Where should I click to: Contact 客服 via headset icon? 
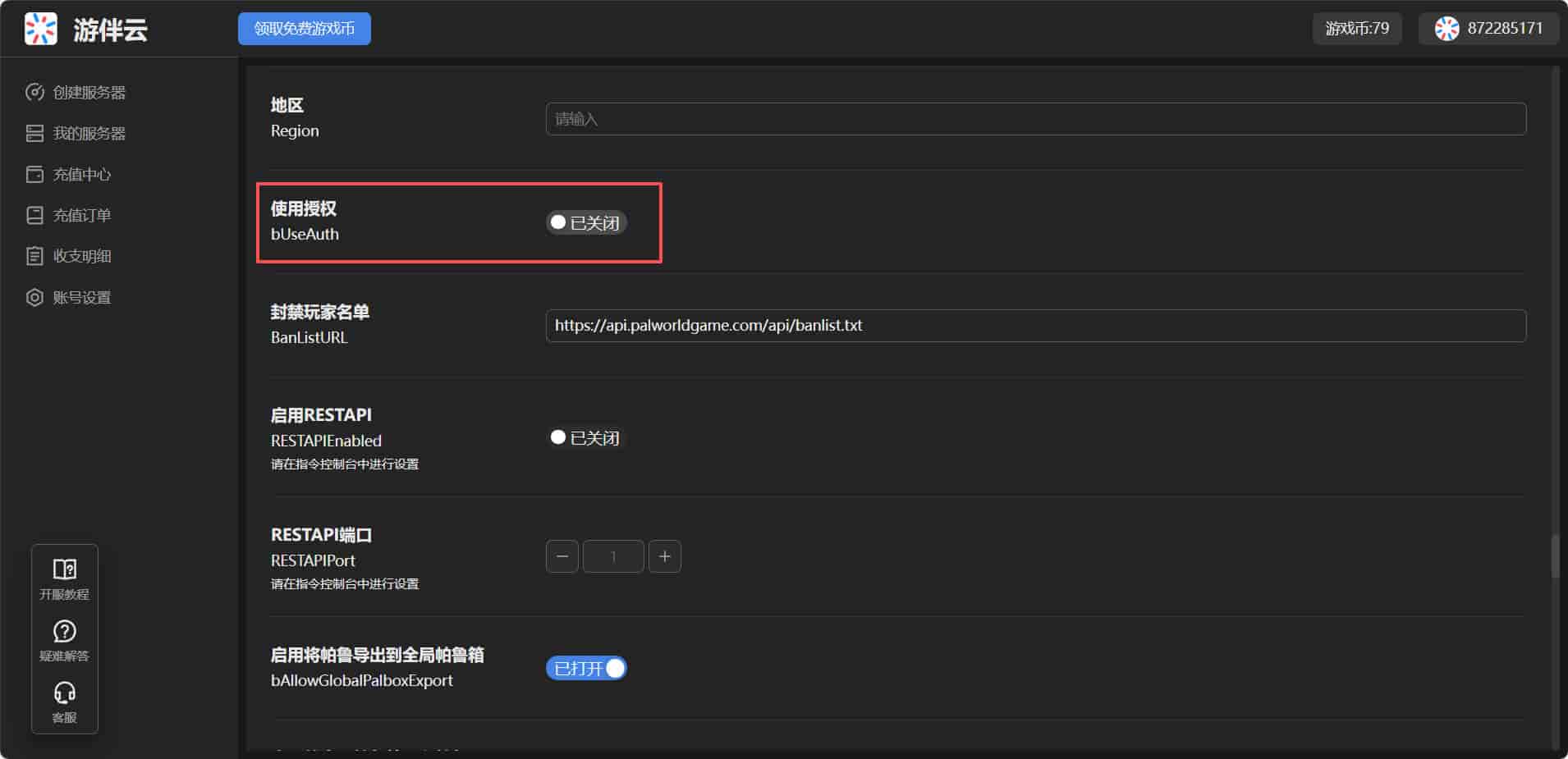[64, 693]
